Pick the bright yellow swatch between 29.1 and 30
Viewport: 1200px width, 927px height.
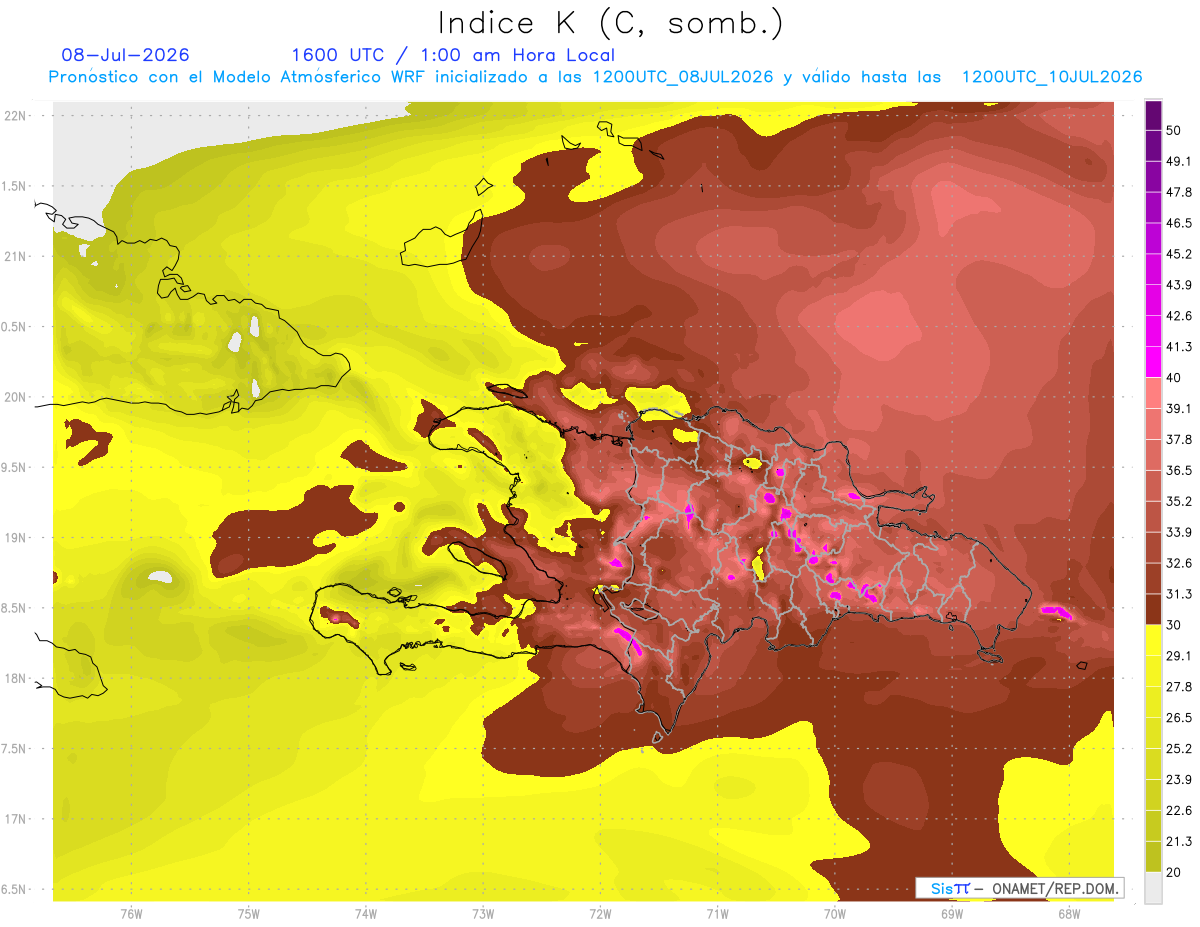pos(1153,640)
